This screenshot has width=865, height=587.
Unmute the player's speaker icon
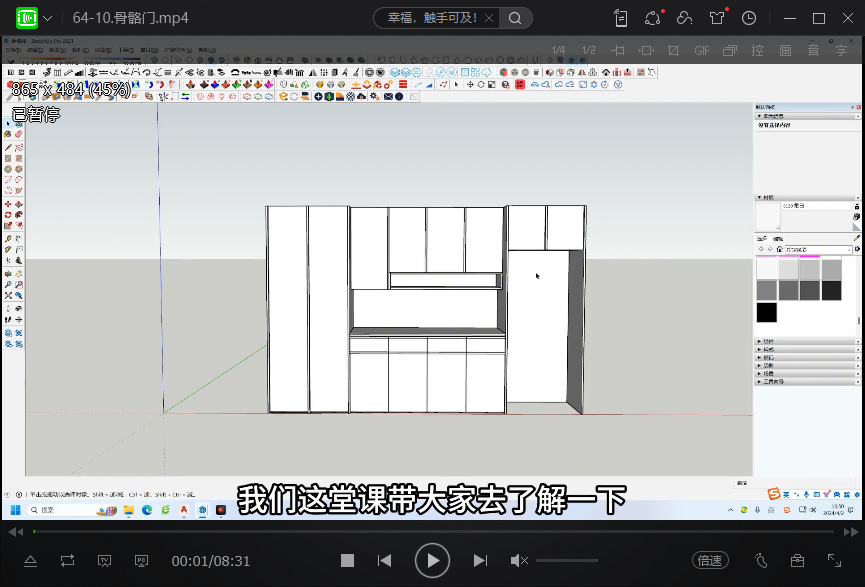(519, 561)
